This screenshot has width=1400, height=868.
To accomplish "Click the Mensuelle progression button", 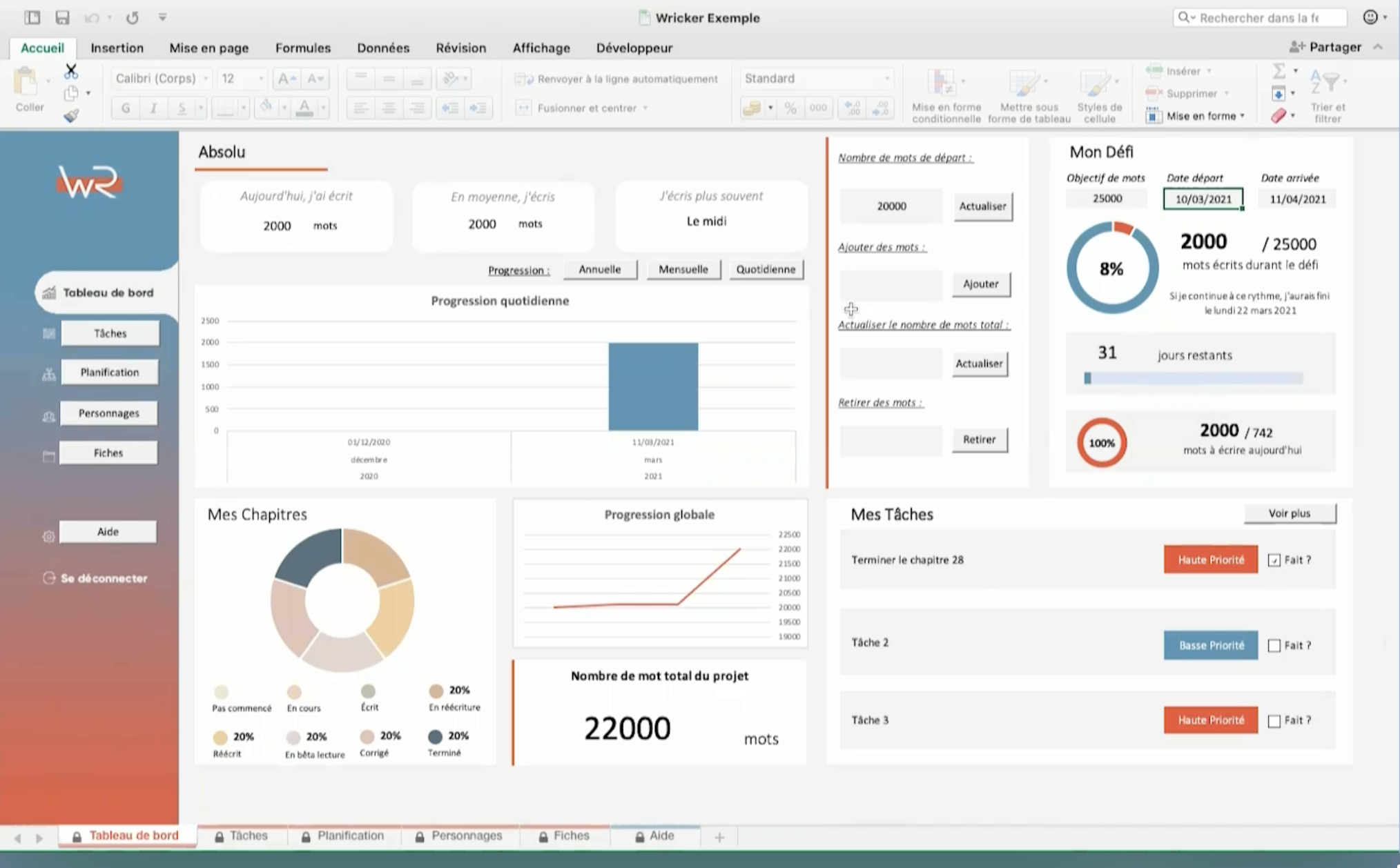I will pos(683,269).
